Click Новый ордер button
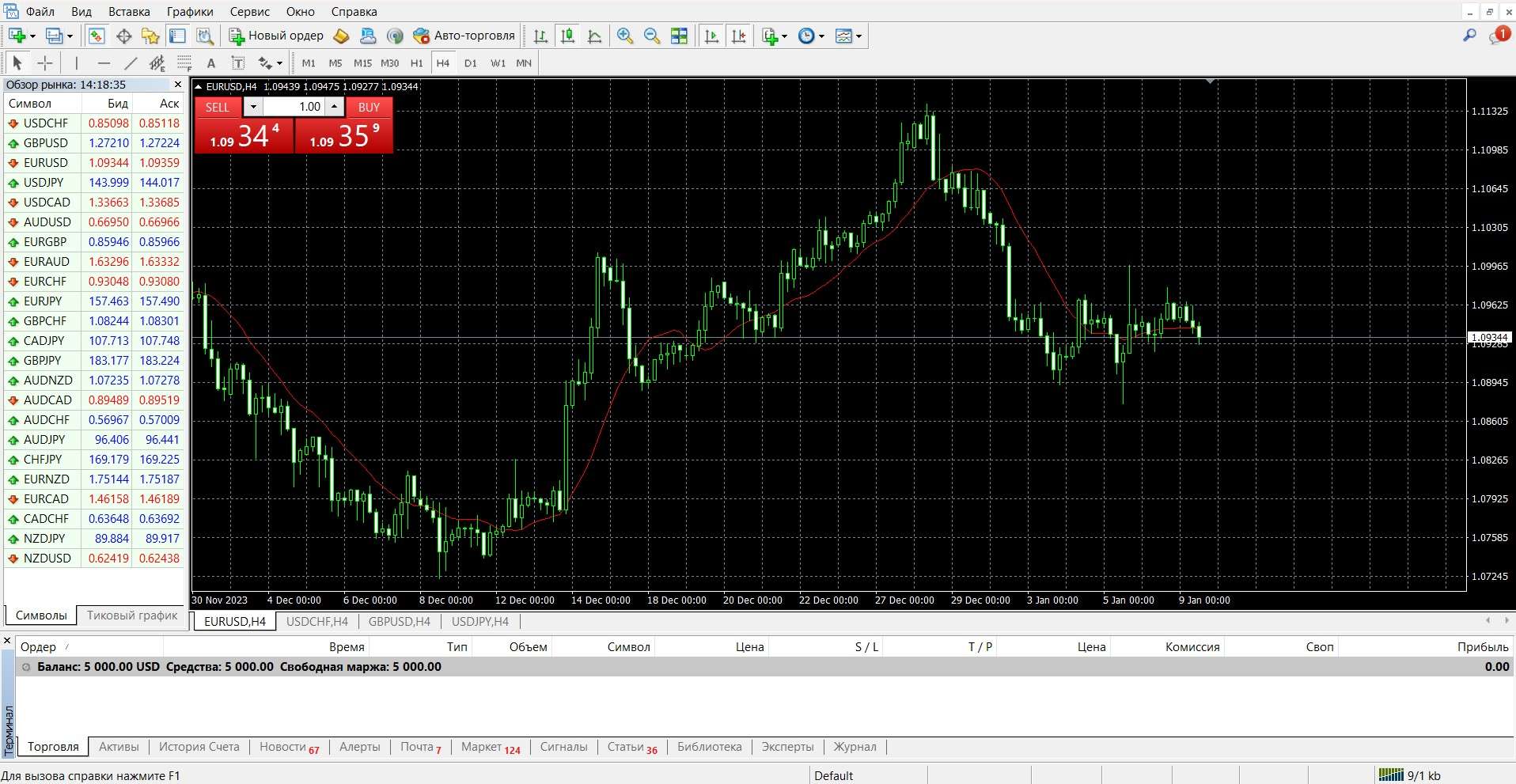 (x=276, y=36)
